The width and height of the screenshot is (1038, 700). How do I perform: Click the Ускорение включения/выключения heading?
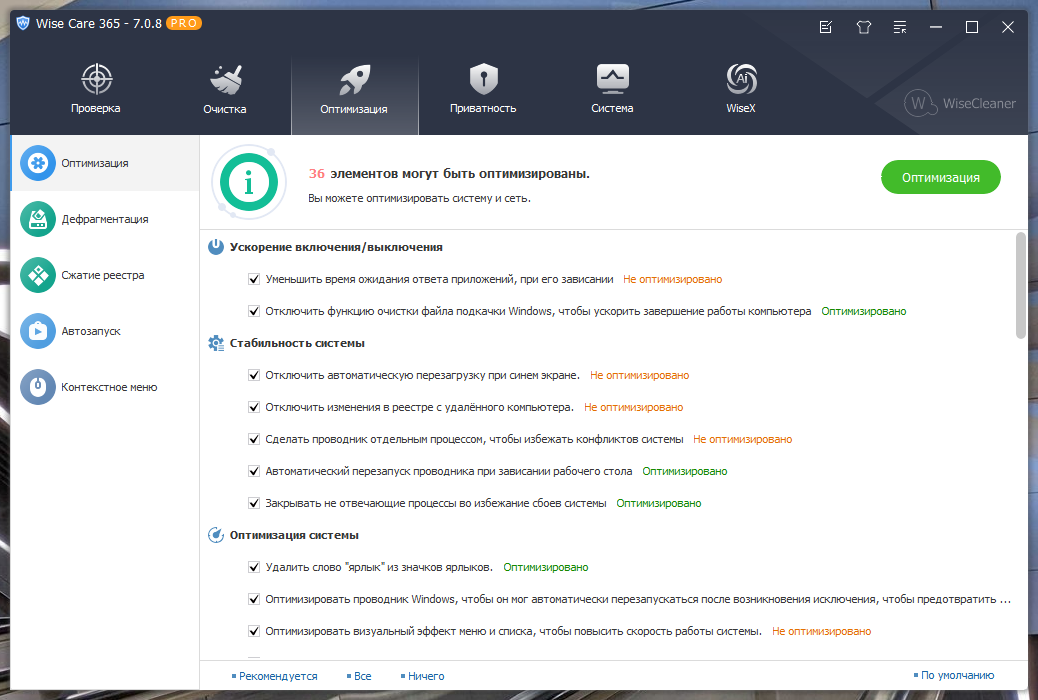pyautogui.click(x=336, y=247)
